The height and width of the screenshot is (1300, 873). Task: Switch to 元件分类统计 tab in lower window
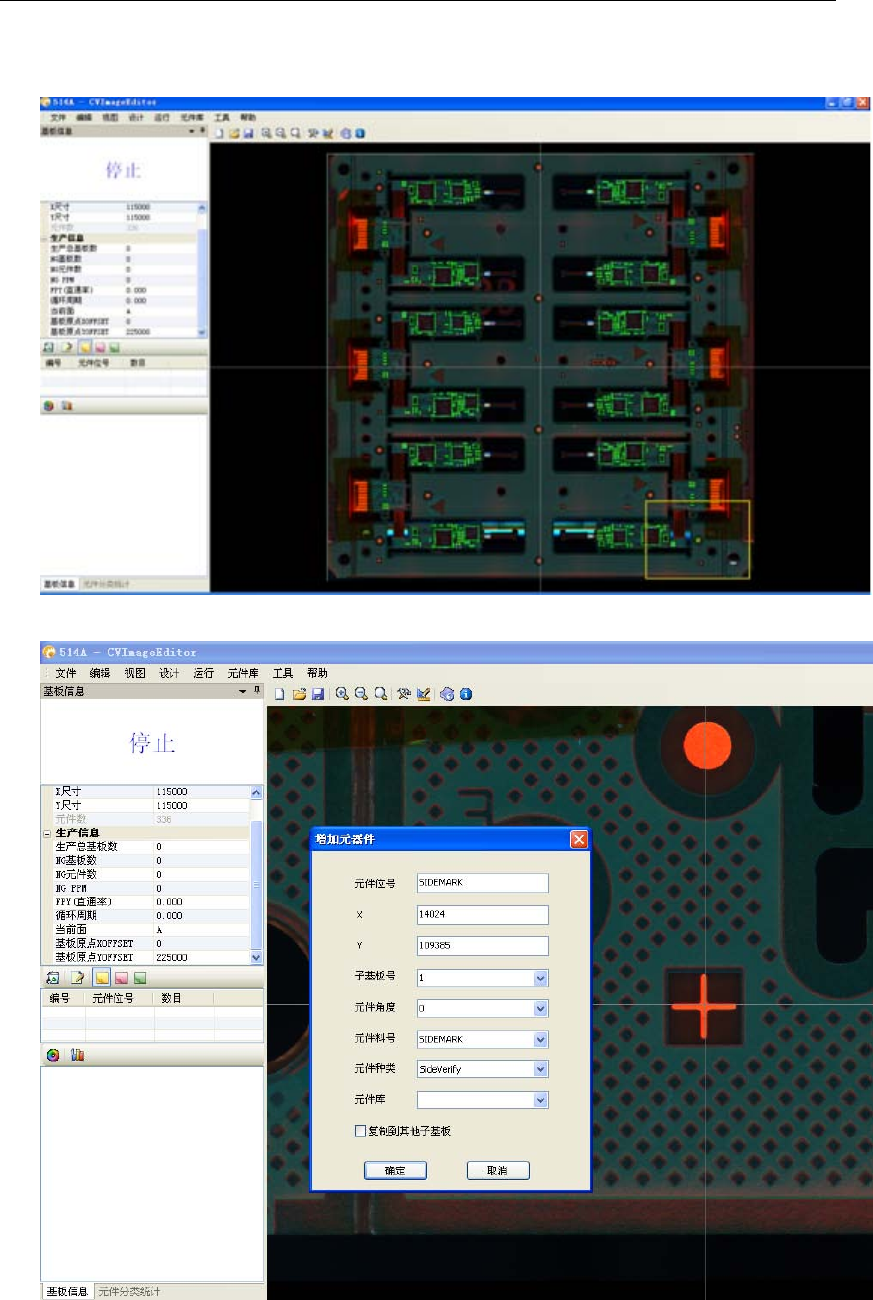click(129, 1291)
